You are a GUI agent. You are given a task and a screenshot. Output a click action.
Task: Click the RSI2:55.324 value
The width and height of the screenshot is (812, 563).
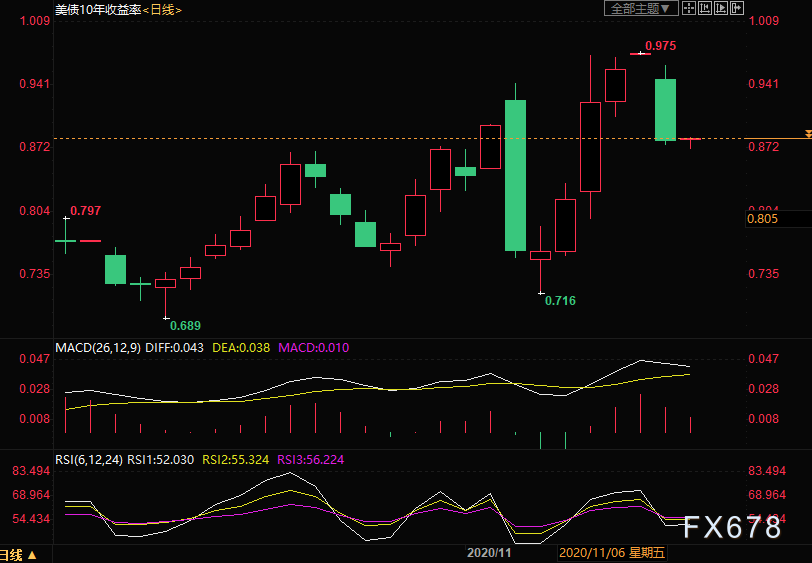tap(236, 459)
